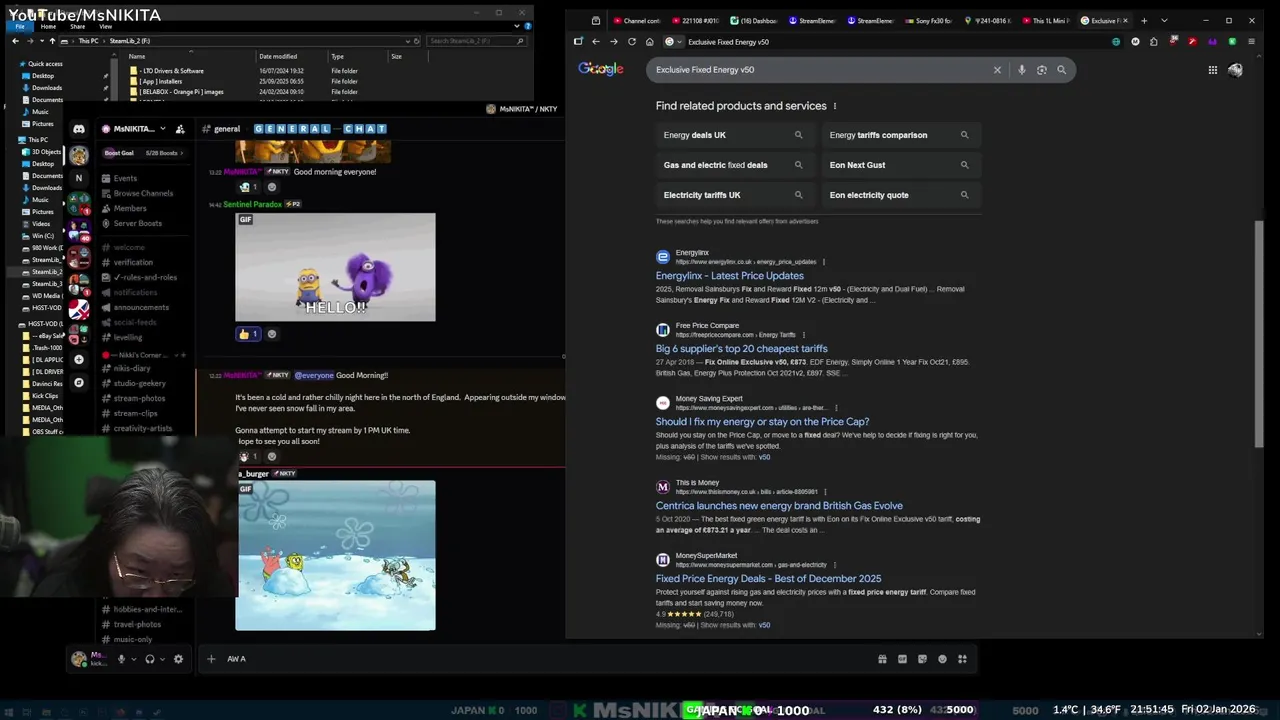Open the Google apps grid

(x=1212, y=70)
